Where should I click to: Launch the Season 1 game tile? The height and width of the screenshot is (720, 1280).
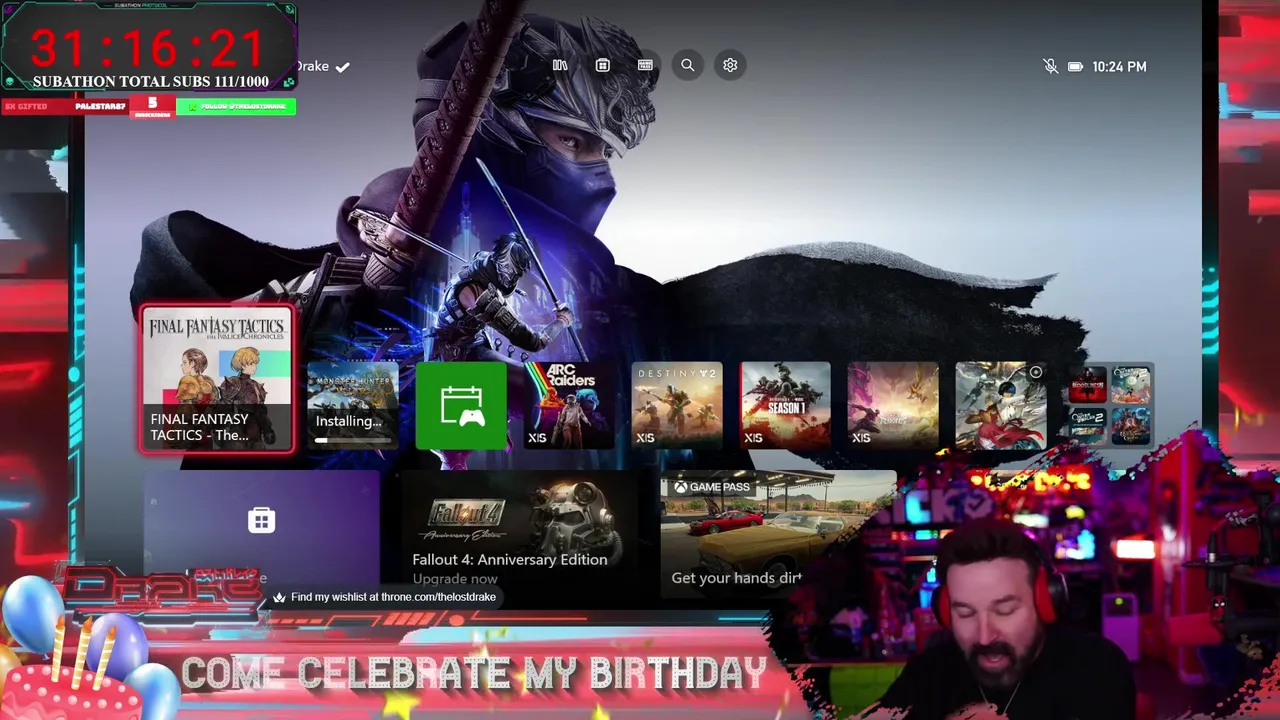(785, 405)
